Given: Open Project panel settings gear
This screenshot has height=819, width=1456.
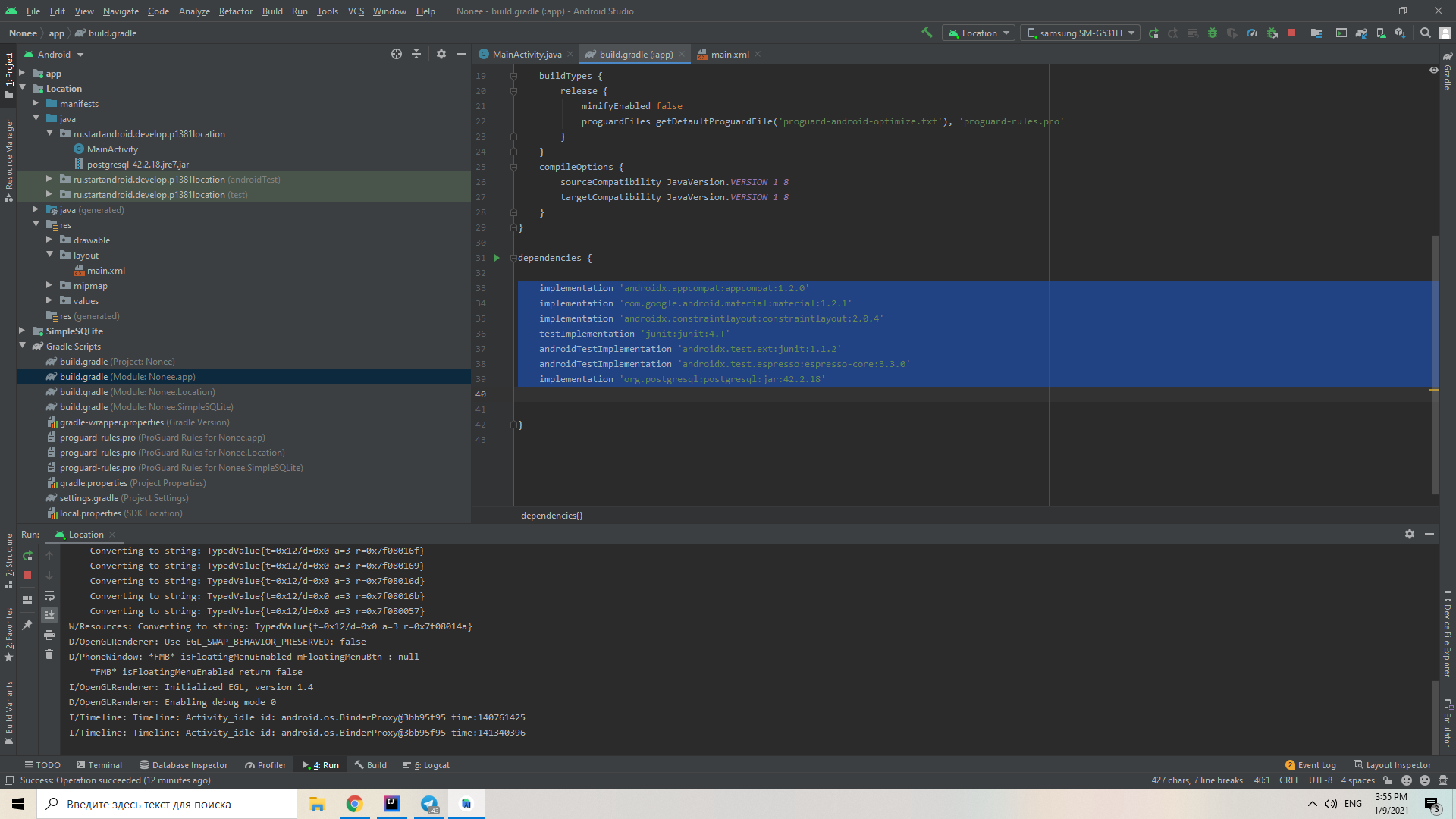Looking at the screenshot, I should click(441, 54).
